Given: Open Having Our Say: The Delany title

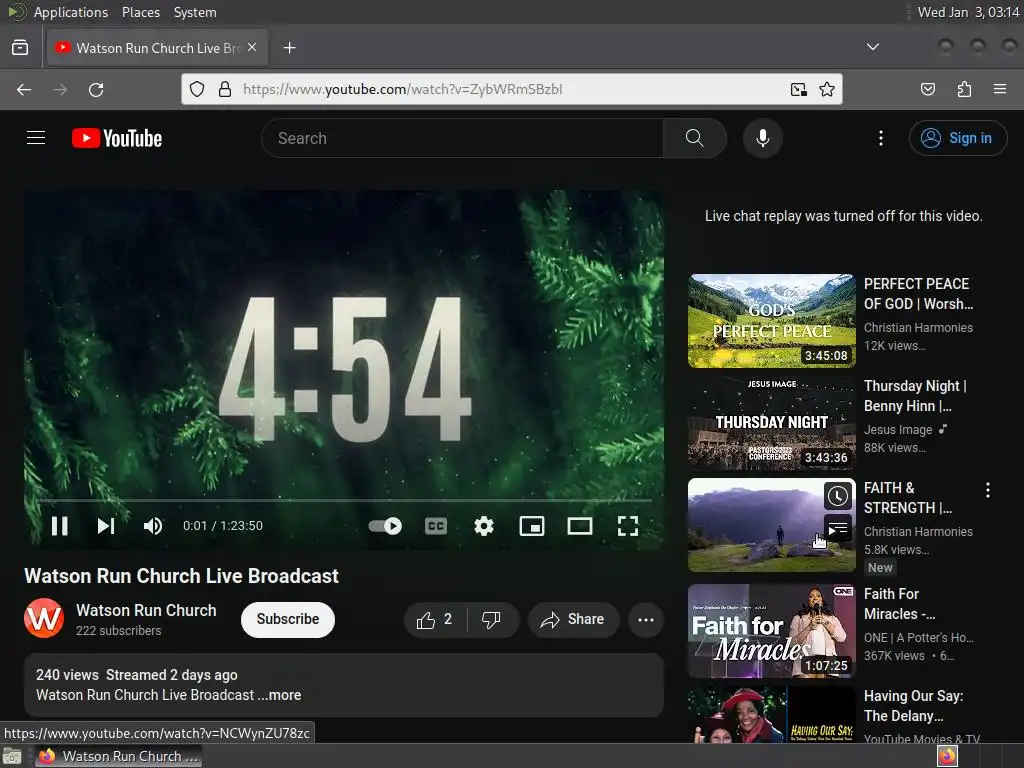Looking at the screenshot, I should coord(913,705).
